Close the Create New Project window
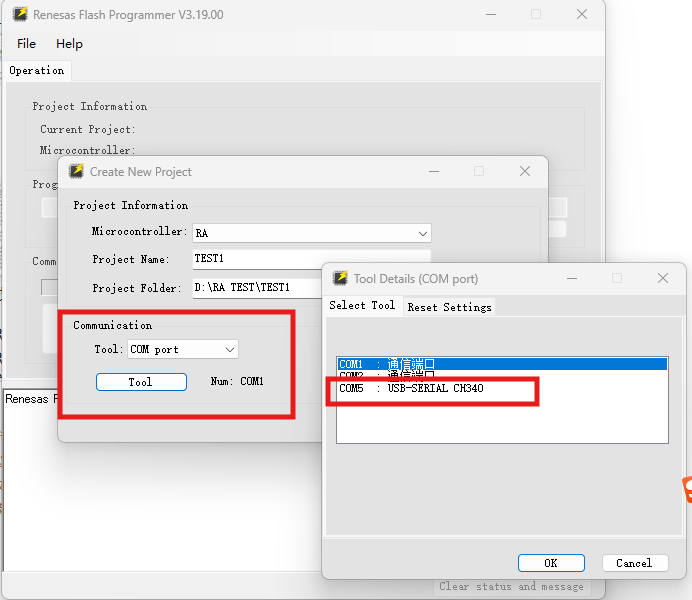This screenshot has width=692, height=600. (x=525, y=171)
